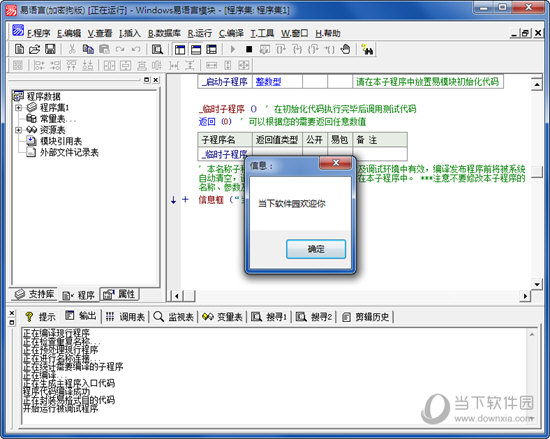Click the Copy toolbar icon
This screenshot has height=439, width=550.
click(x=88, y=49)
